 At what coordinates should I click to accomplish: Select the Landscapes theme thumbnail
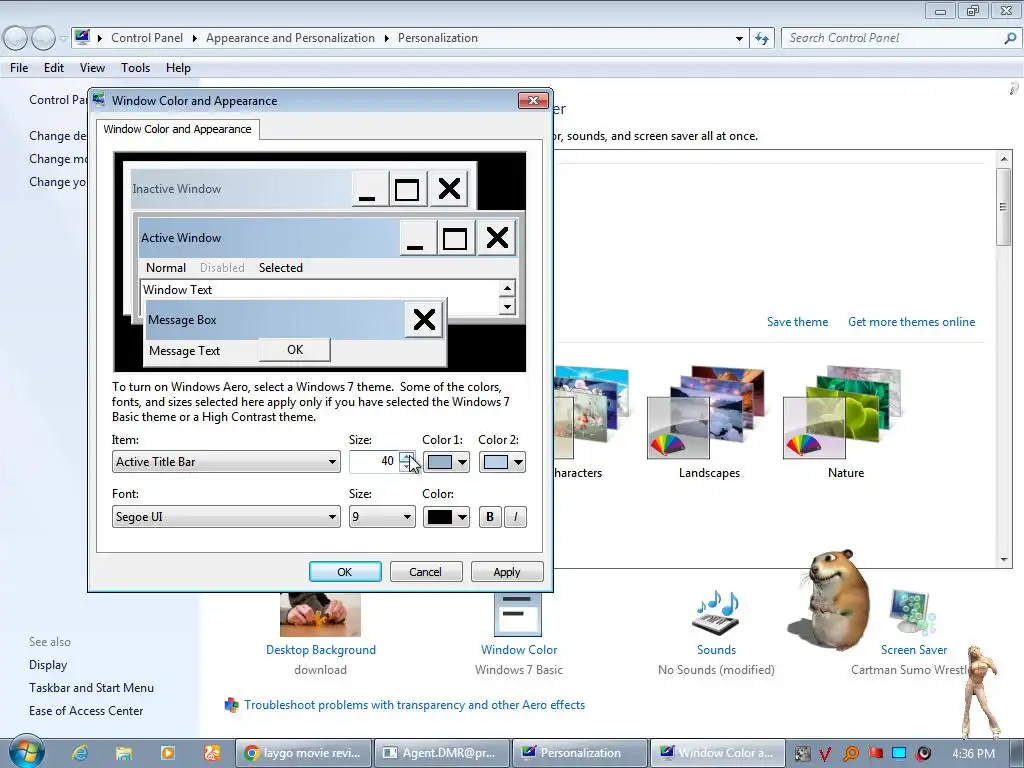705,413
